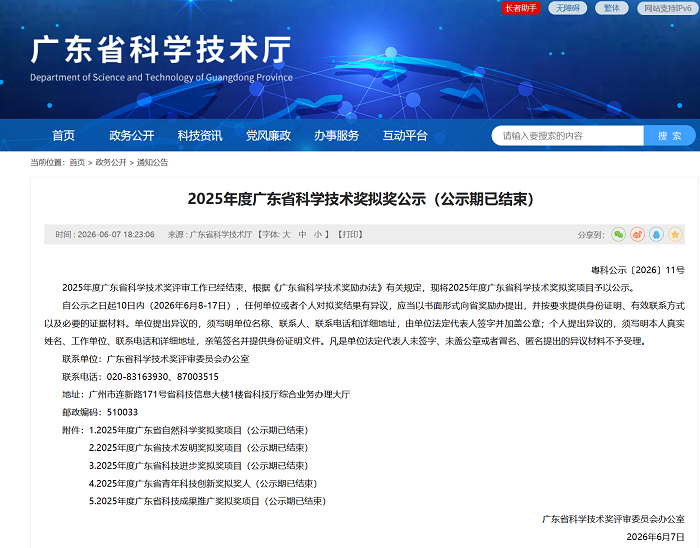Viewport: 700px width, 548px height.
Task: Click 互动平台 in navigation bar
Action: [x=405, y=136]
